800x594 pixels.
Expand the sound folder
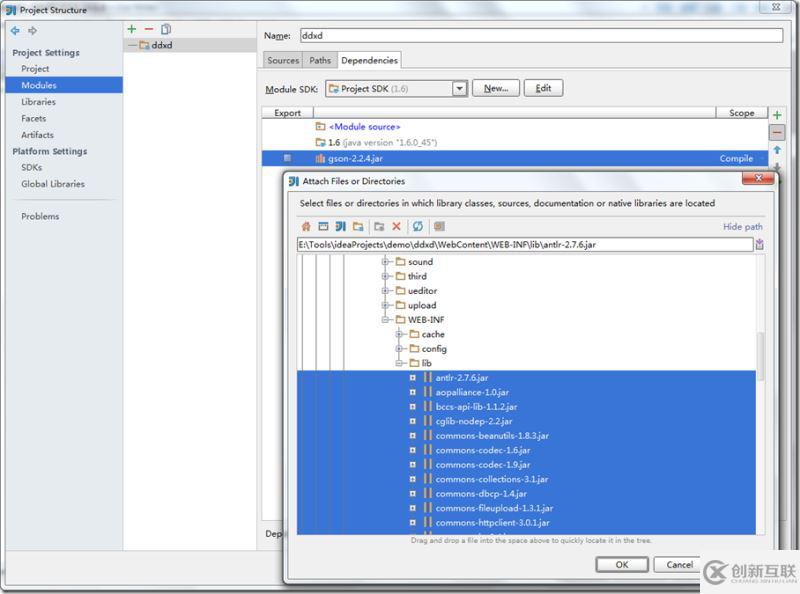386,262
